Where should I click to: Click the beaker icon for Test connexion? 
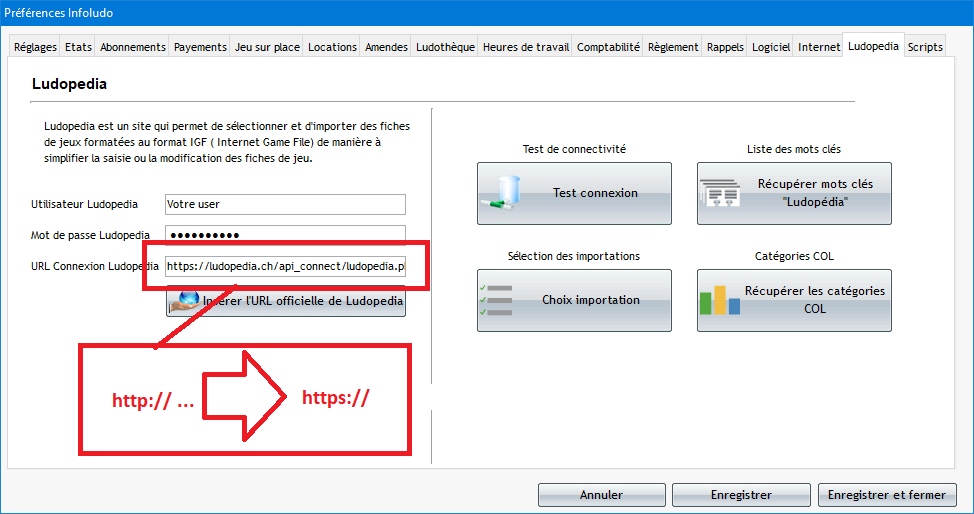click(x=501, y=193)
